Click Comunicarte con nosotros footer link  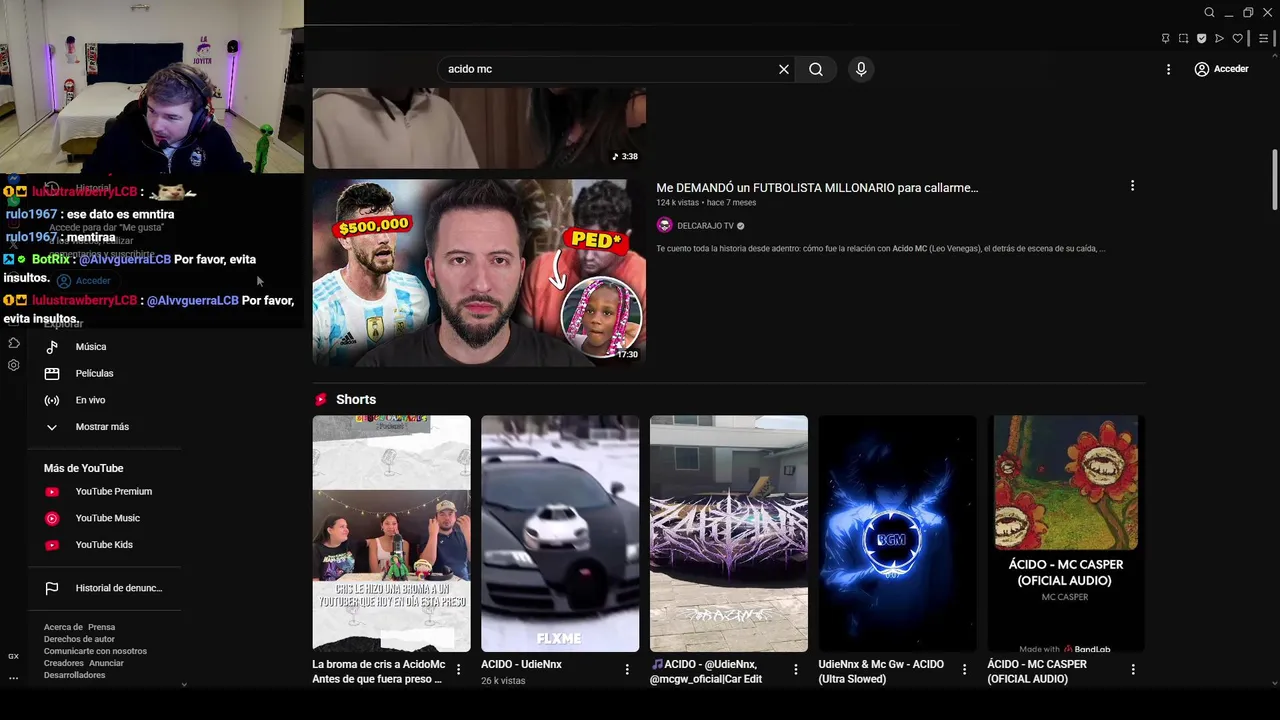(x=95, y=651)
